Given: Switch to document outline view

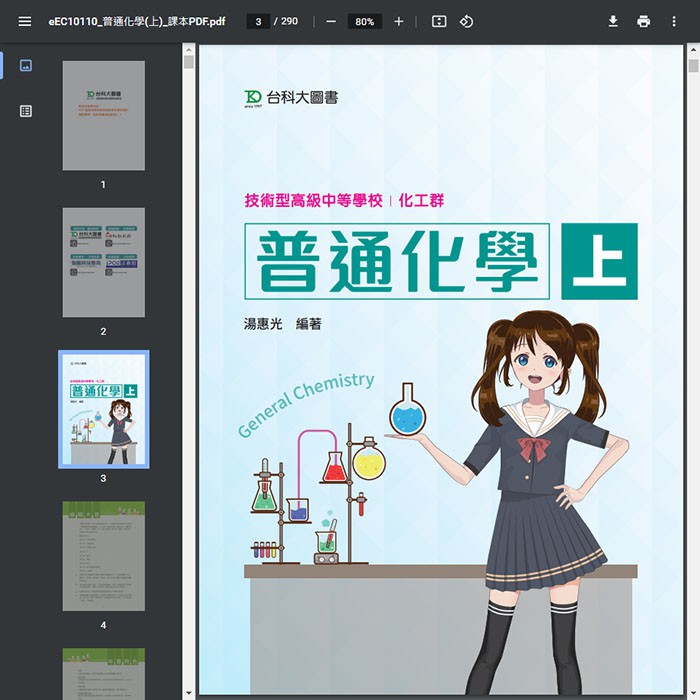Looking at the screenshot, I should tap(26, 111).
